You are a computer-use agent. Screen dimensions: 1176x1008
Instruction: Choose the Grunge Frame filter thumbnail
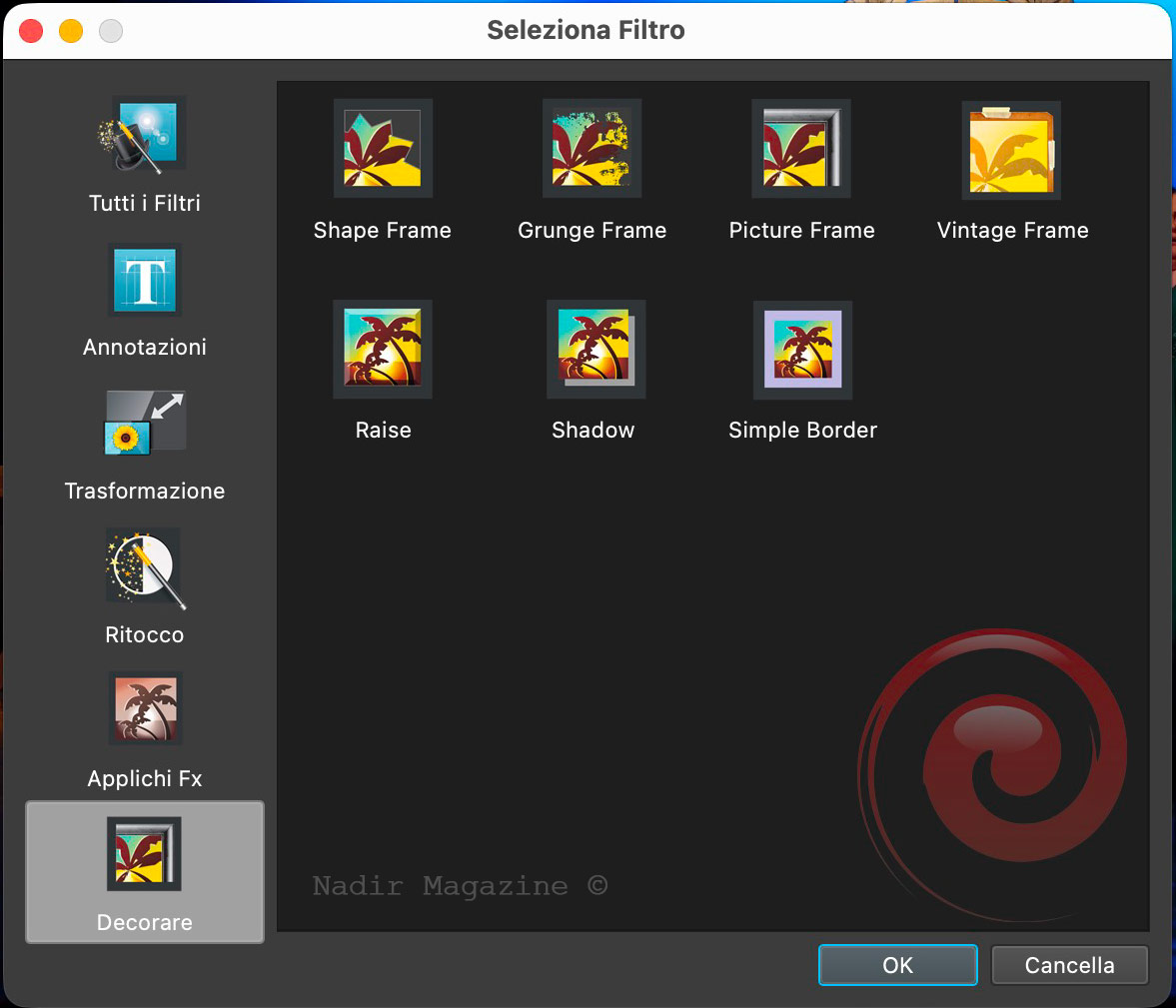591,148
